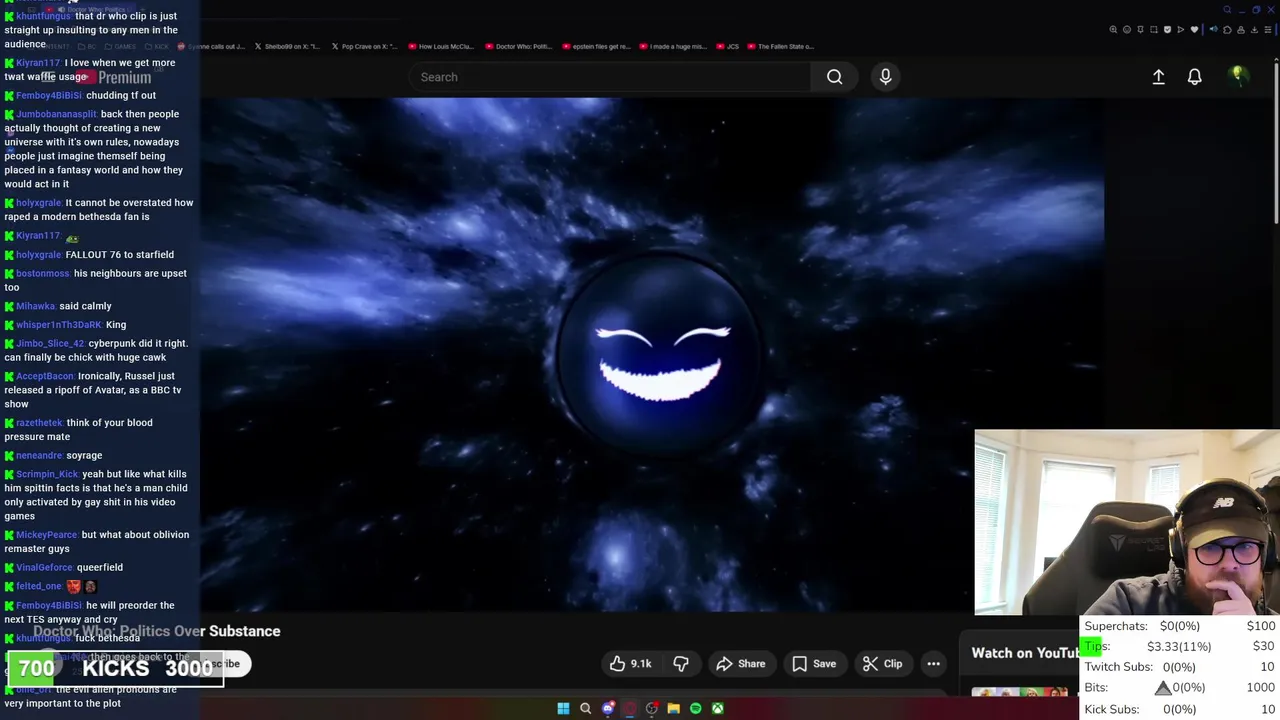This screenshot has height=720, width=1280.
Task: Click the Share button under the video
Action: pyautogui.click(x=741, y=664)
